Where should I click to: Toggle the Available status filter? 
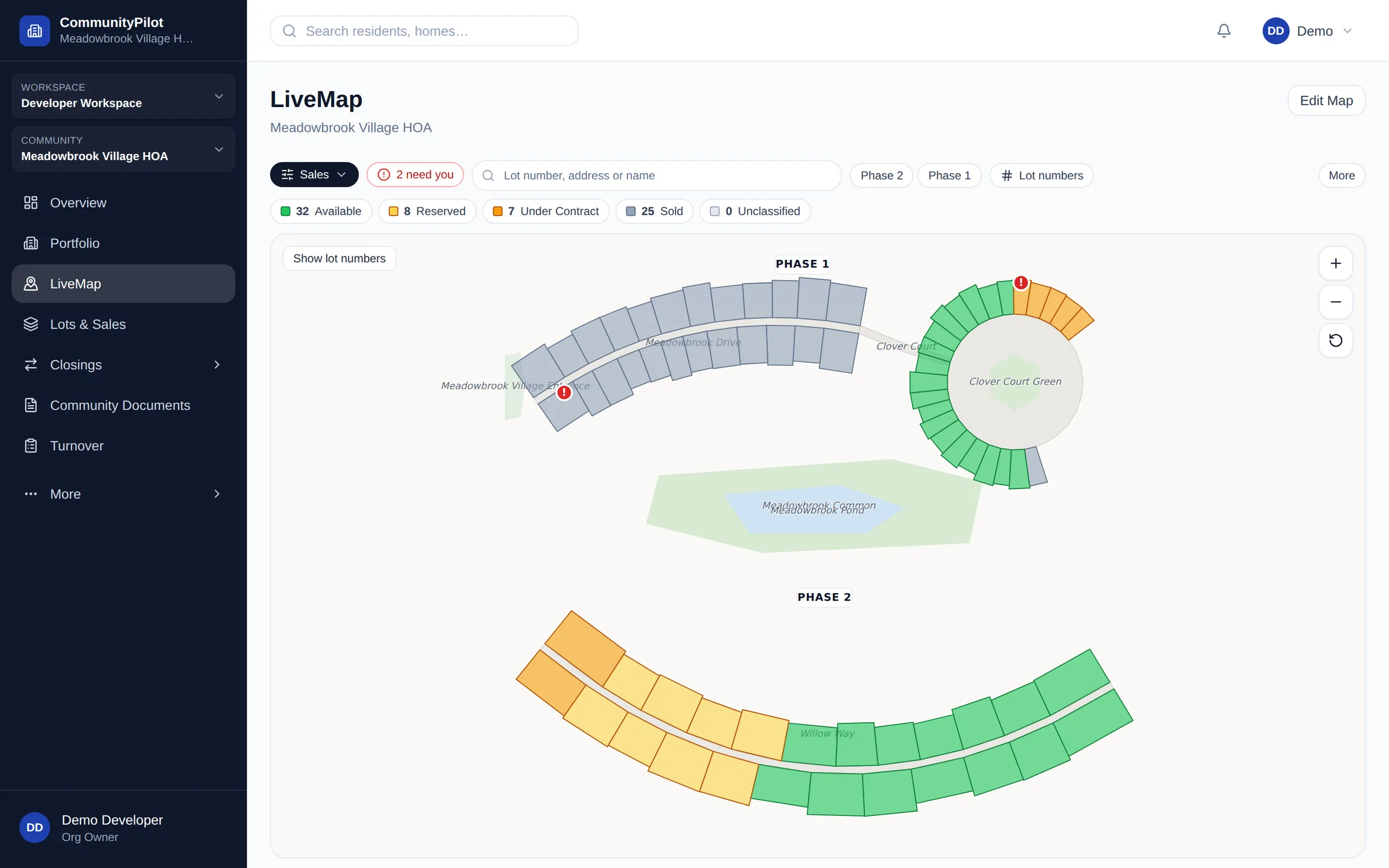(321, 211)
